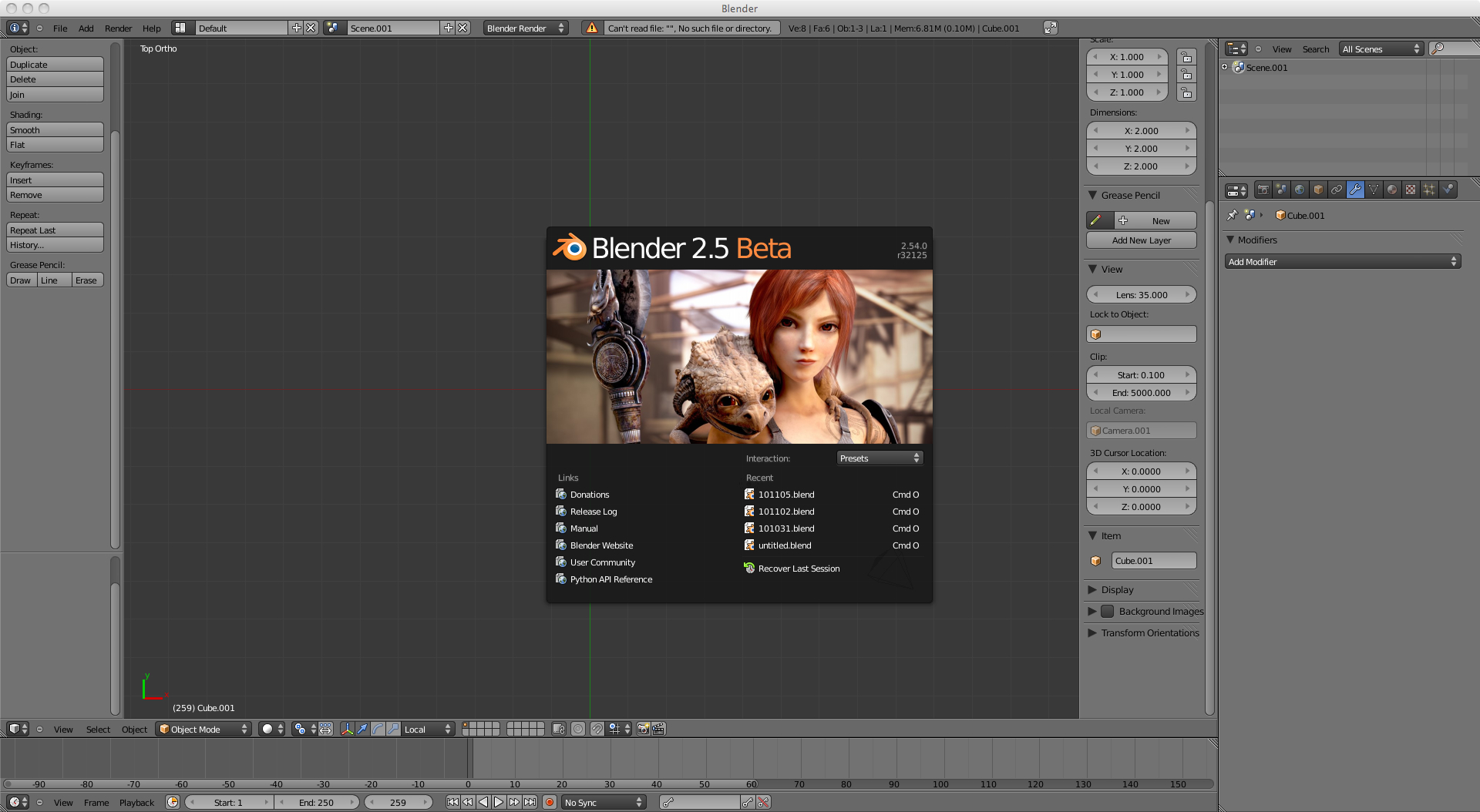Select the Modifiers wrench tab
The height and width of the screenshot is (812, 1480).
coord(1355,190)
